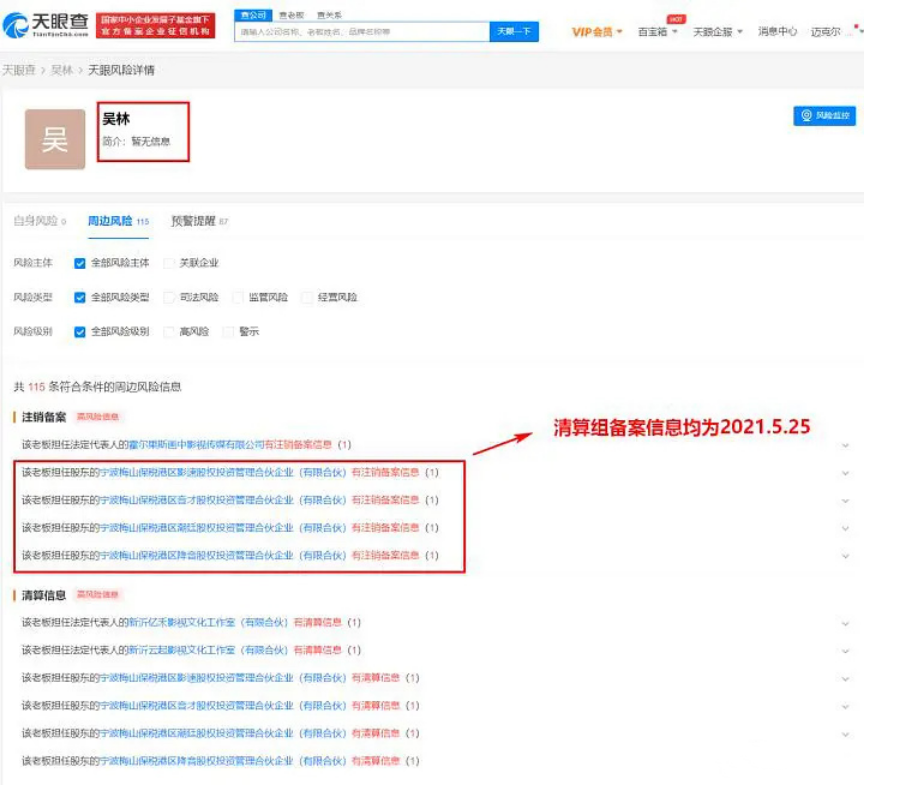Click the red notification dot beside 迈克尔
The height and width of the screenshot is (800, 900).
point(856,26)
